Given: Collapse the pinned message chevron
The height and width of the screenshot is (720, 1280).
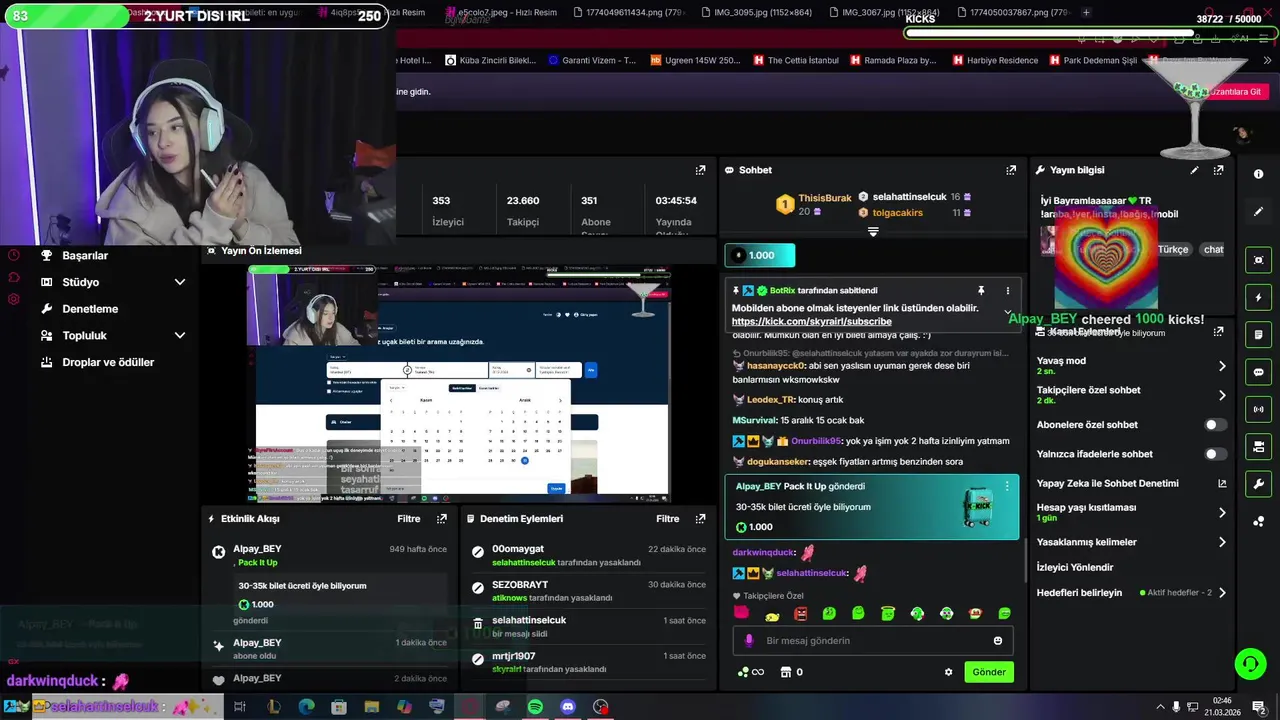Looking at the screenshot, I should point(1007,313).
